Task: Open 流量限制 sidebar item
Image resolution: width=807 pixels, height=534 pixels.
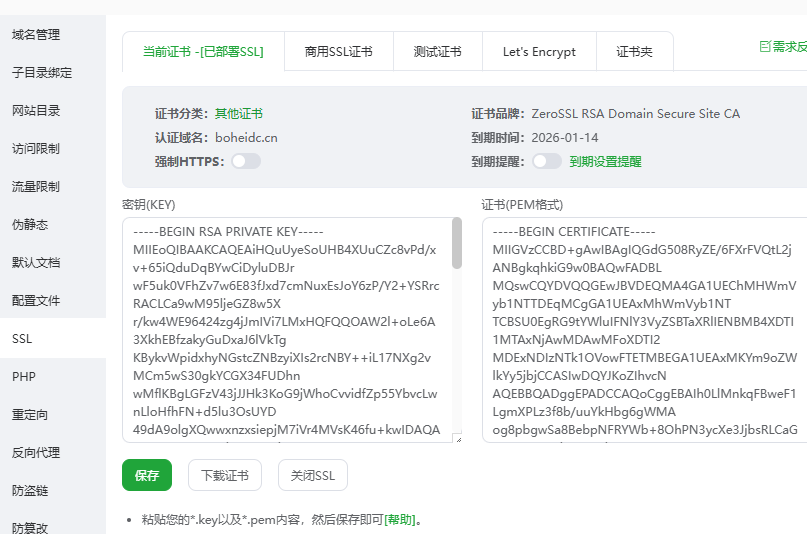Action: tap(36, 187)
